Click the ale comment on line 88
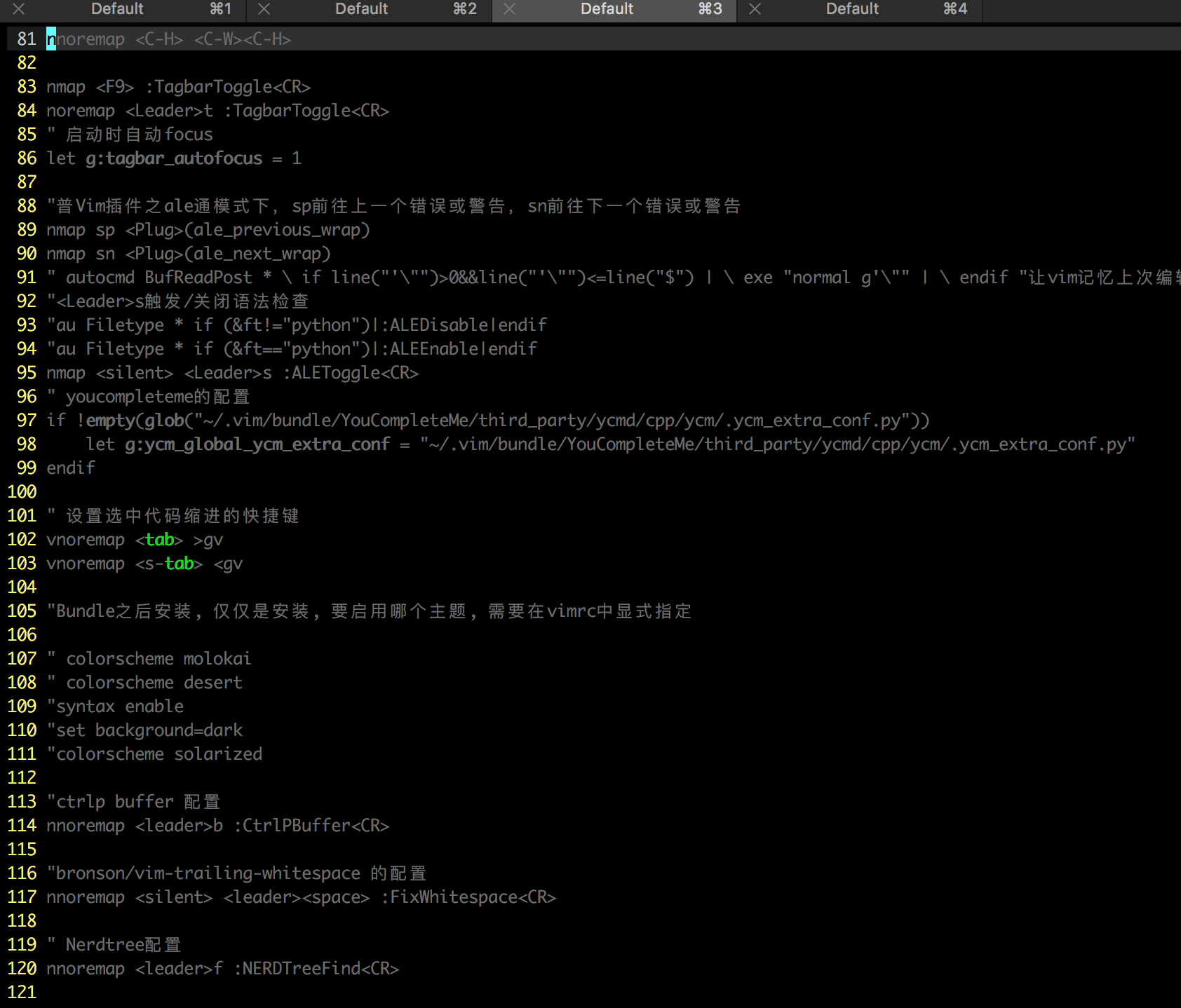The width and height of the screenshot is (1181, 1008). pyautogui.click(x=394, y=206)
